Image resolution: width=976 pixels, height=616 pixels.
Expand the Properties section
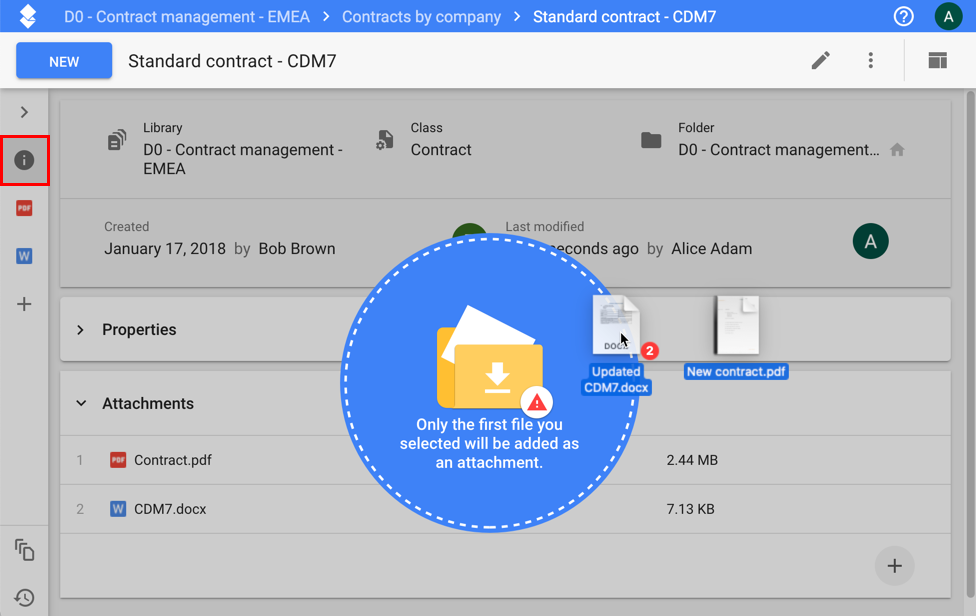(x=80, y=330)
